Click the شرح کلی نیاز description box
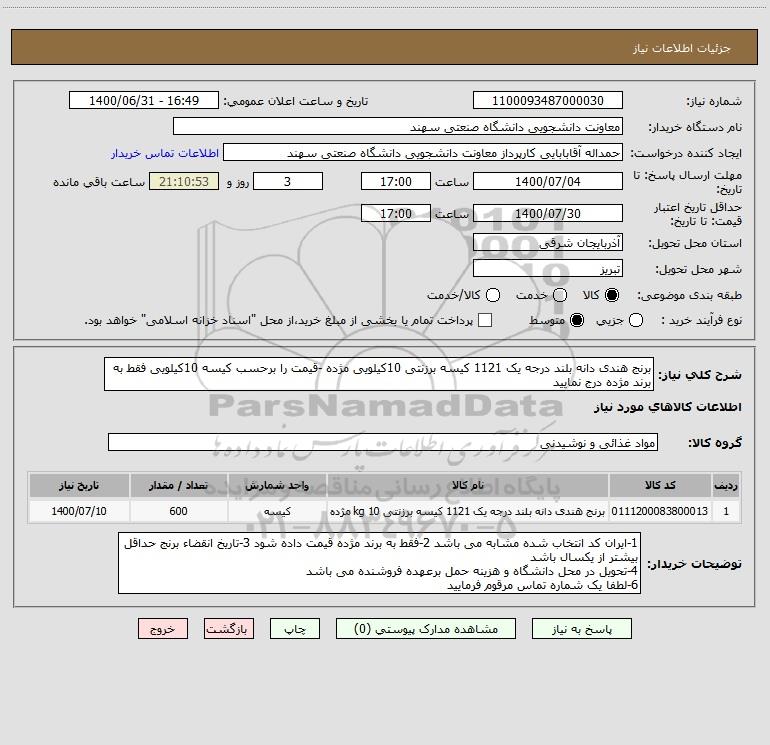The width and height of the screenshot is (770, 745). pos(379,374)
